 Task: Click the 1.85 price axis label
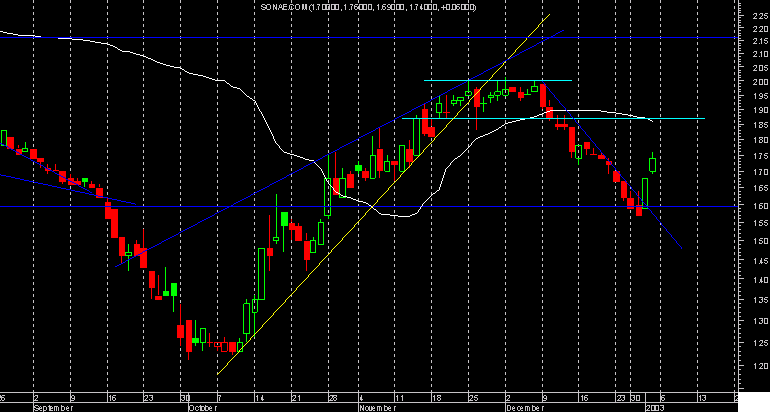coord(760,126)
